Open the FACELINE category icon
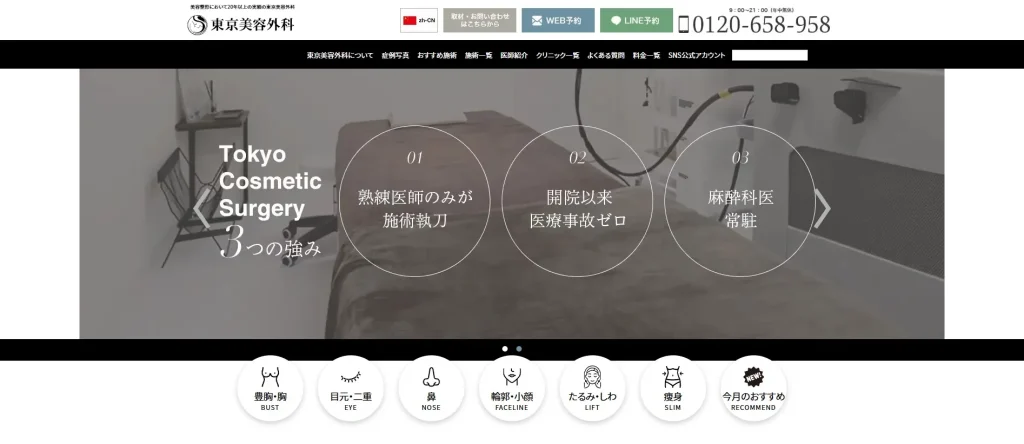The height and width of the screenshot is (444, 1024). [x=511, y=388]
